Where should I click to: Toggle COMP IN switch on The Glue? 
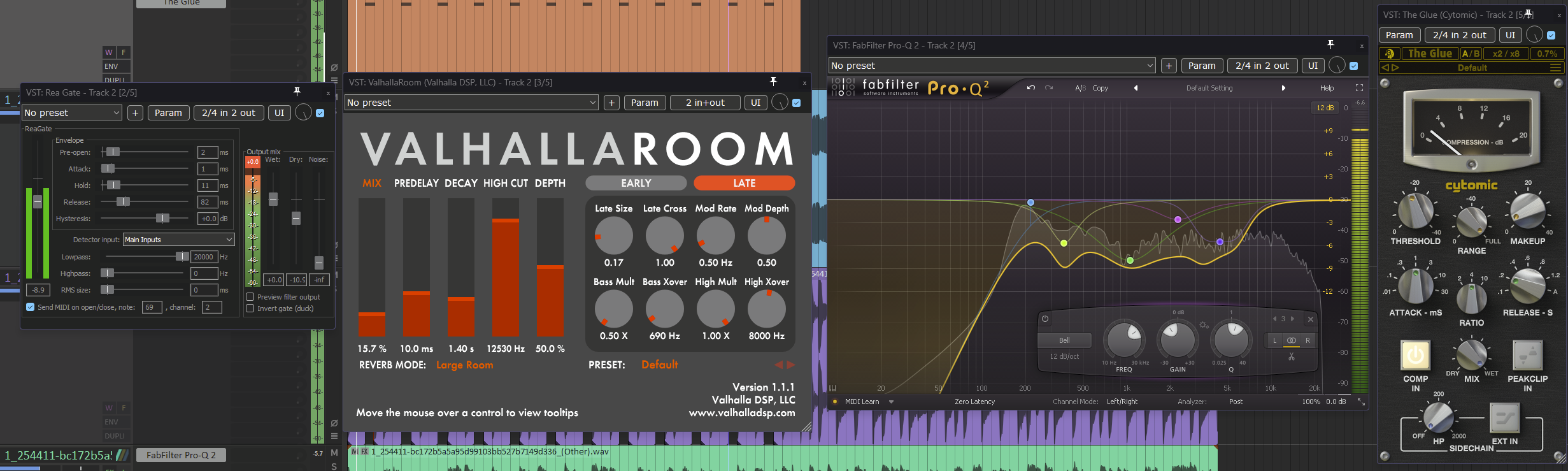tap(1415, 355)
